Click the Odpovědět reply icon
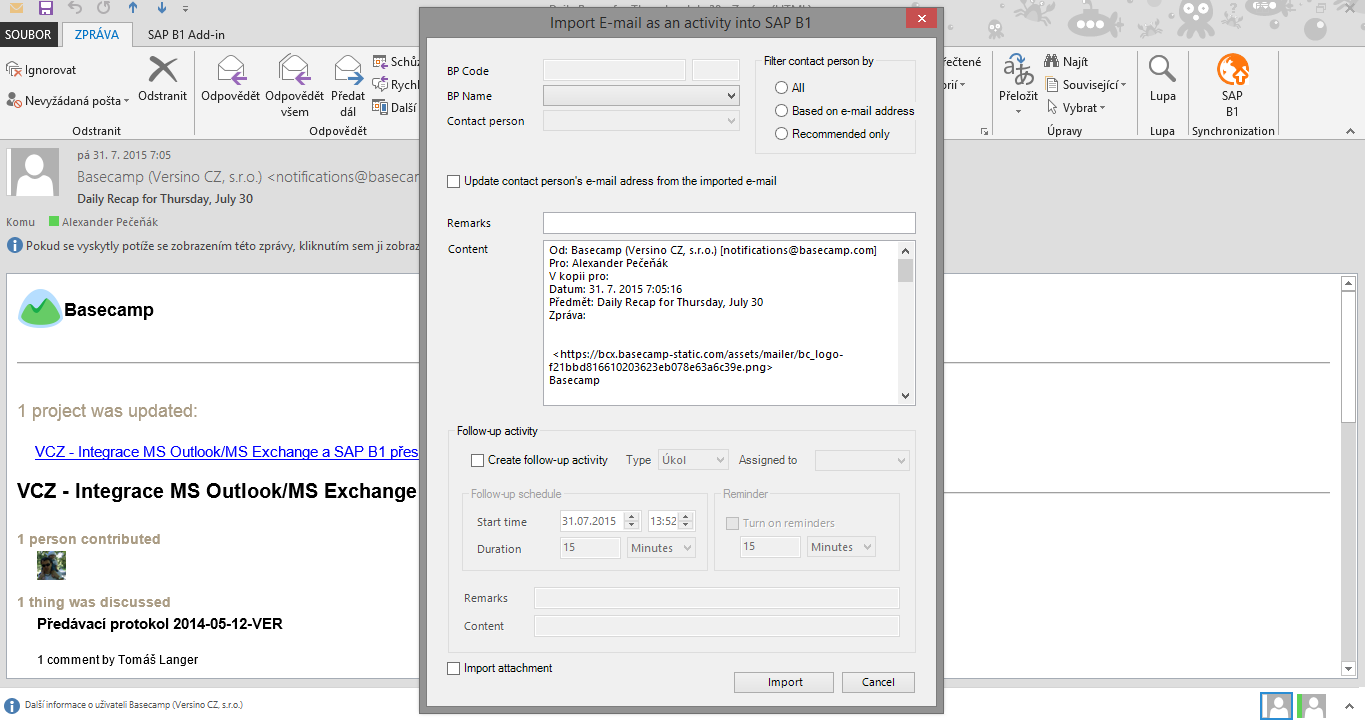 coord(230,70)
